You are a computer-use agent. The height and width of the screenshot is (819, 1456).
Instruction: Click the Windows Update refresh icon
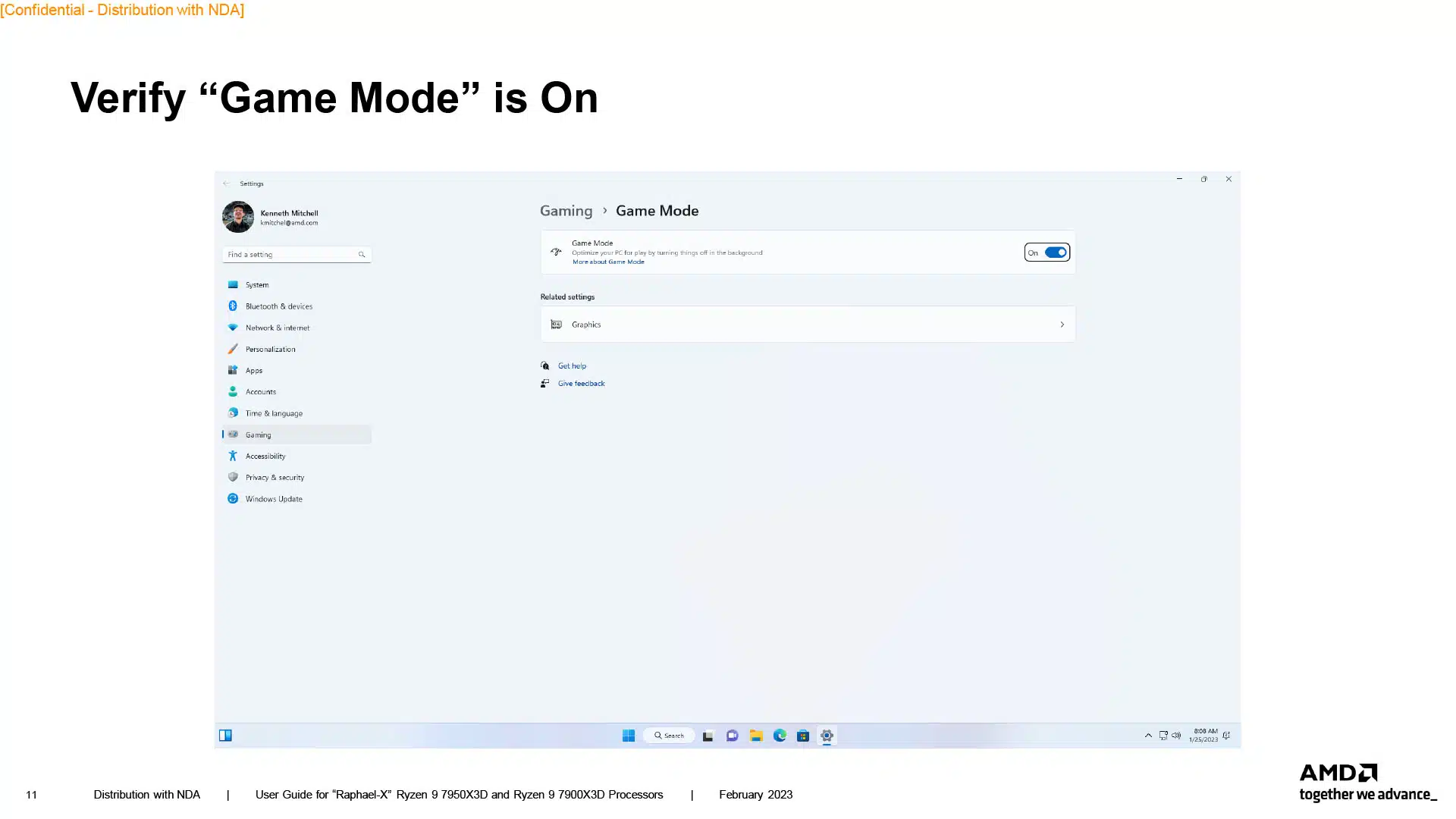233,498
